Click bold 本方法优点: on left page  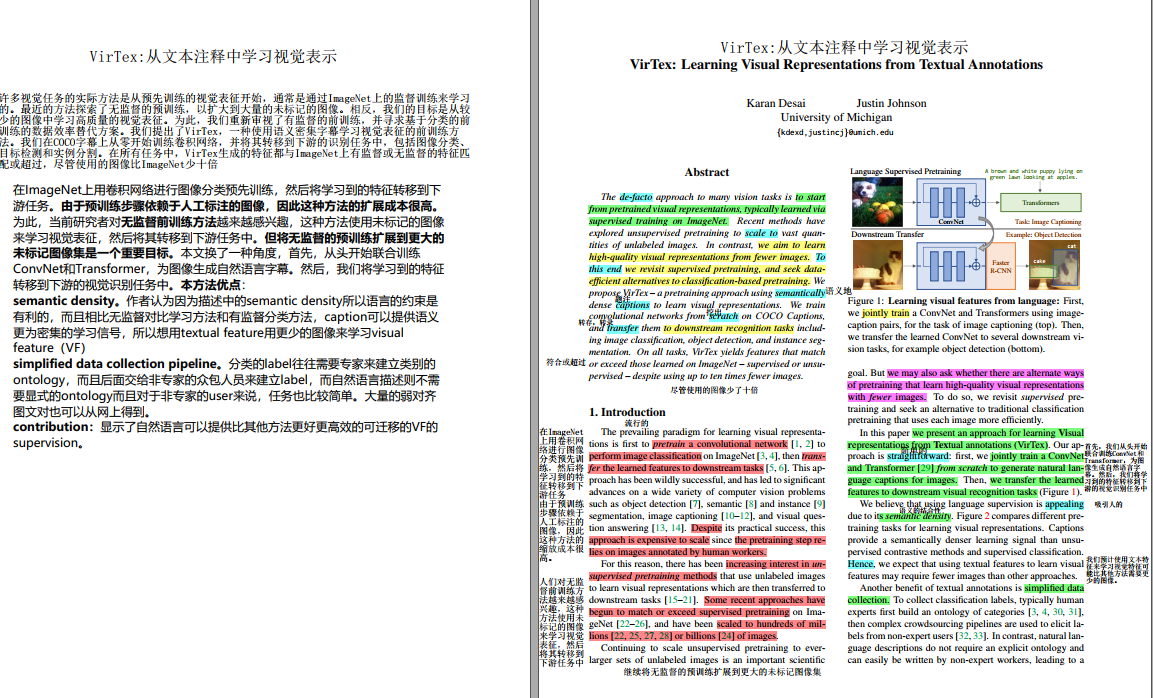[x=213, y=285]
